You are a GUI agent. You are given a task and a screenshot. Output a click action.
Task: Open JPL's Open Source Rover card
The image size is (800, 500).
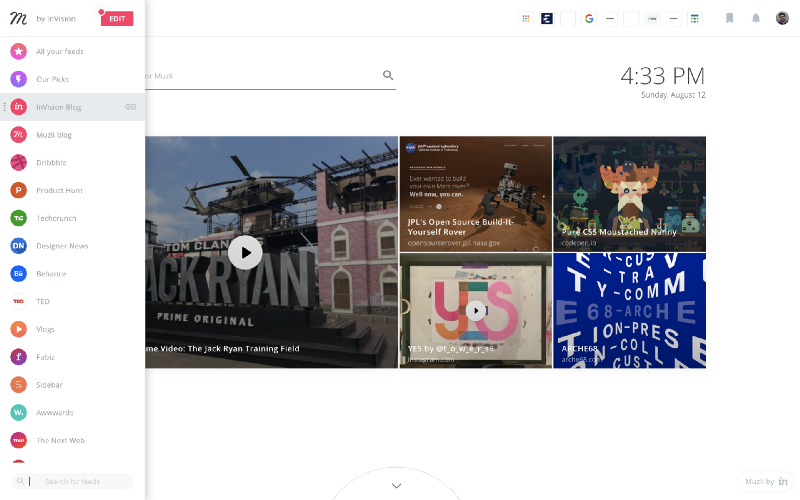476,194
